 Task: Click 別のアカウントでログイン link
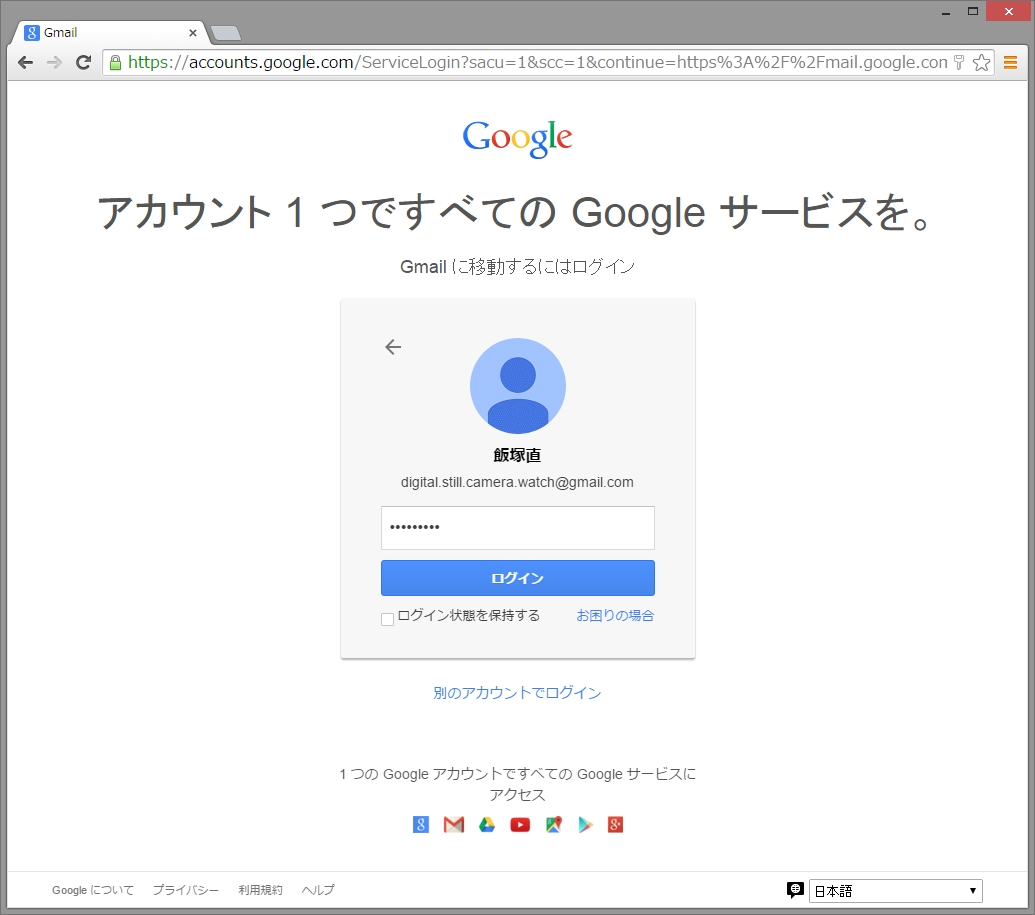pos(518,693)
